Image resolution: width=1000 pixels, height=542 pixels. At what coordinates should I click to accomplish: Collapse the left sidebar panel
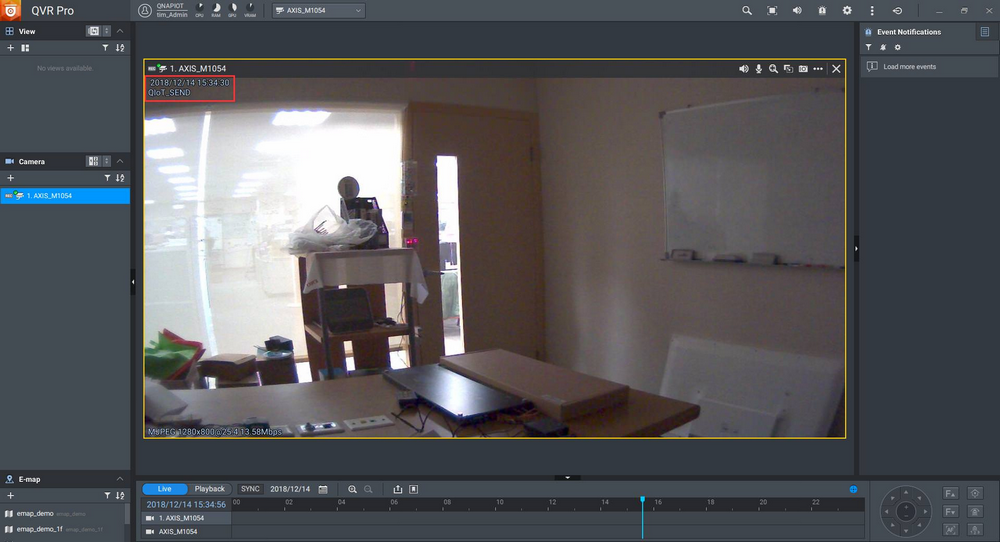click(133, 281)
